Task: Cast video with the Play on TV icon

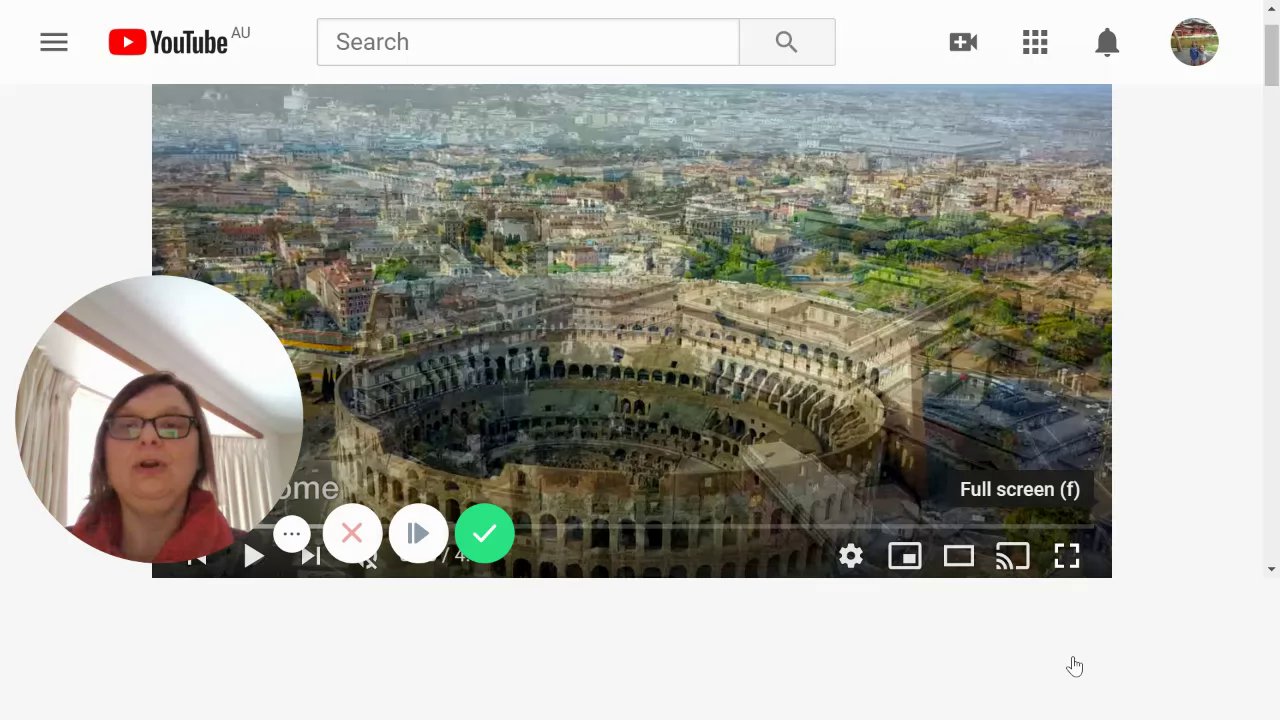Action: (x=1013, y=556)
